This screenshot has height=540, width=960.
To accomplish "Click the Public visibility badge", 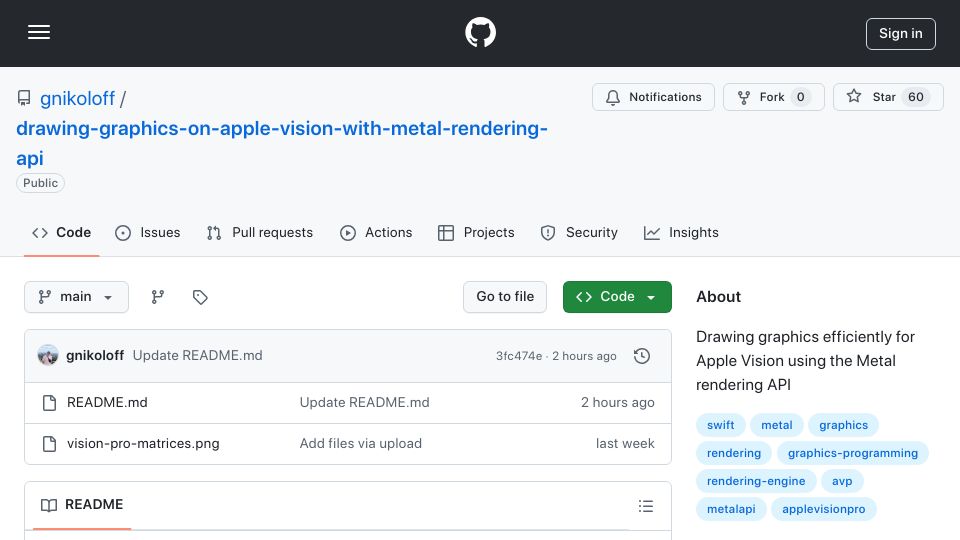I will (40, 183).
